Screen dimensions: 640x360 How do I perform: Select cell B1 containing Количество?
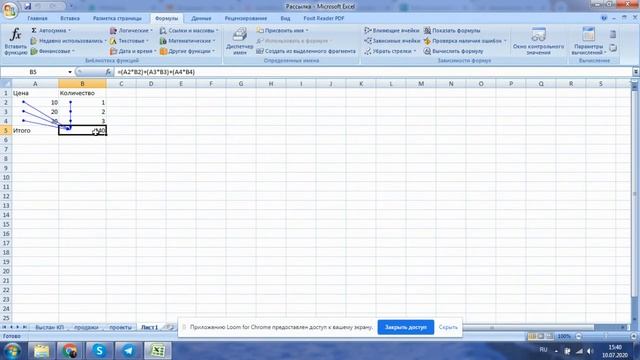pyautogui.click(x=82, y=93)
